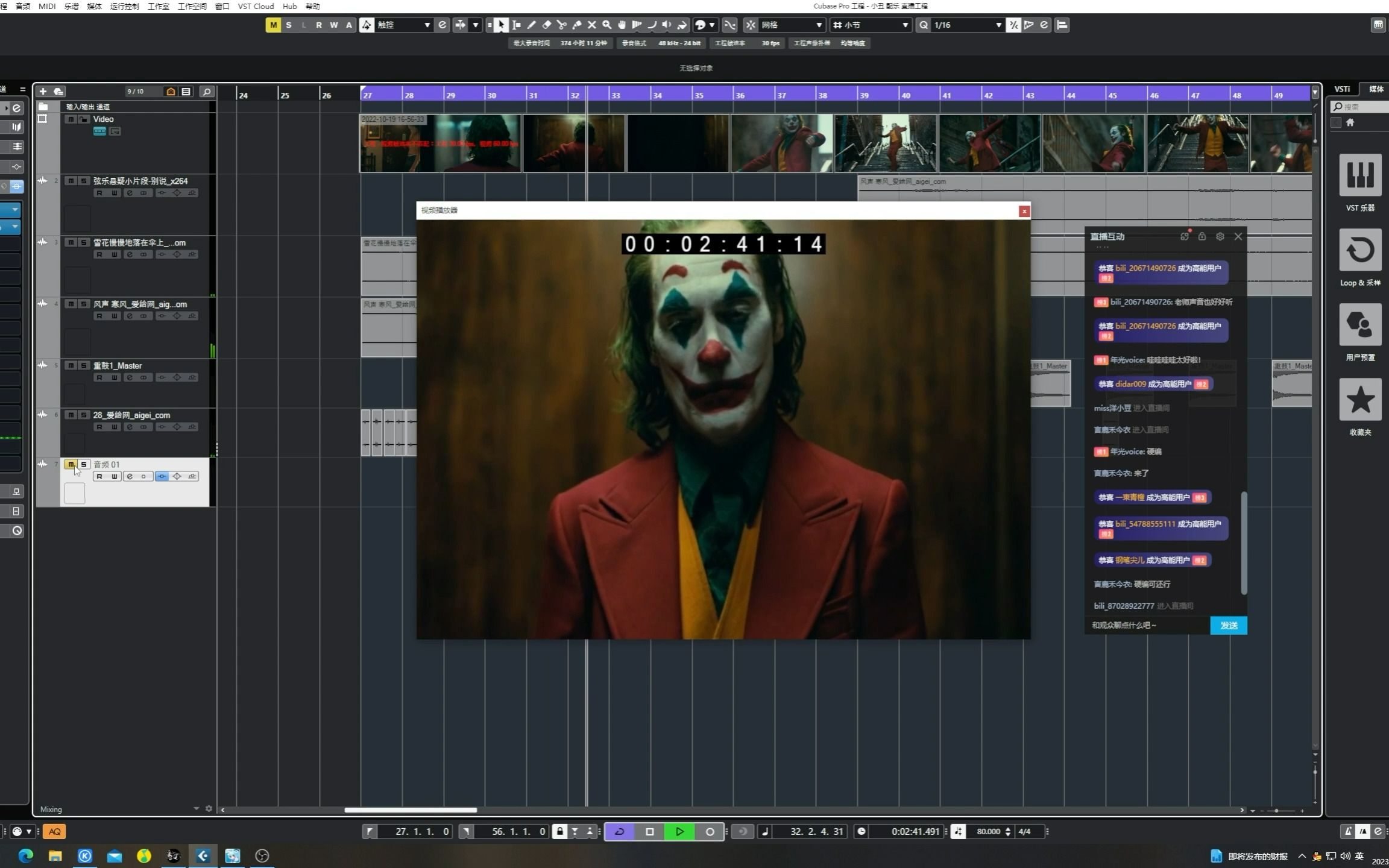1389x868 pixels.
Task: Click the live chat vertical scrollbar
Action: point(1243,542)
